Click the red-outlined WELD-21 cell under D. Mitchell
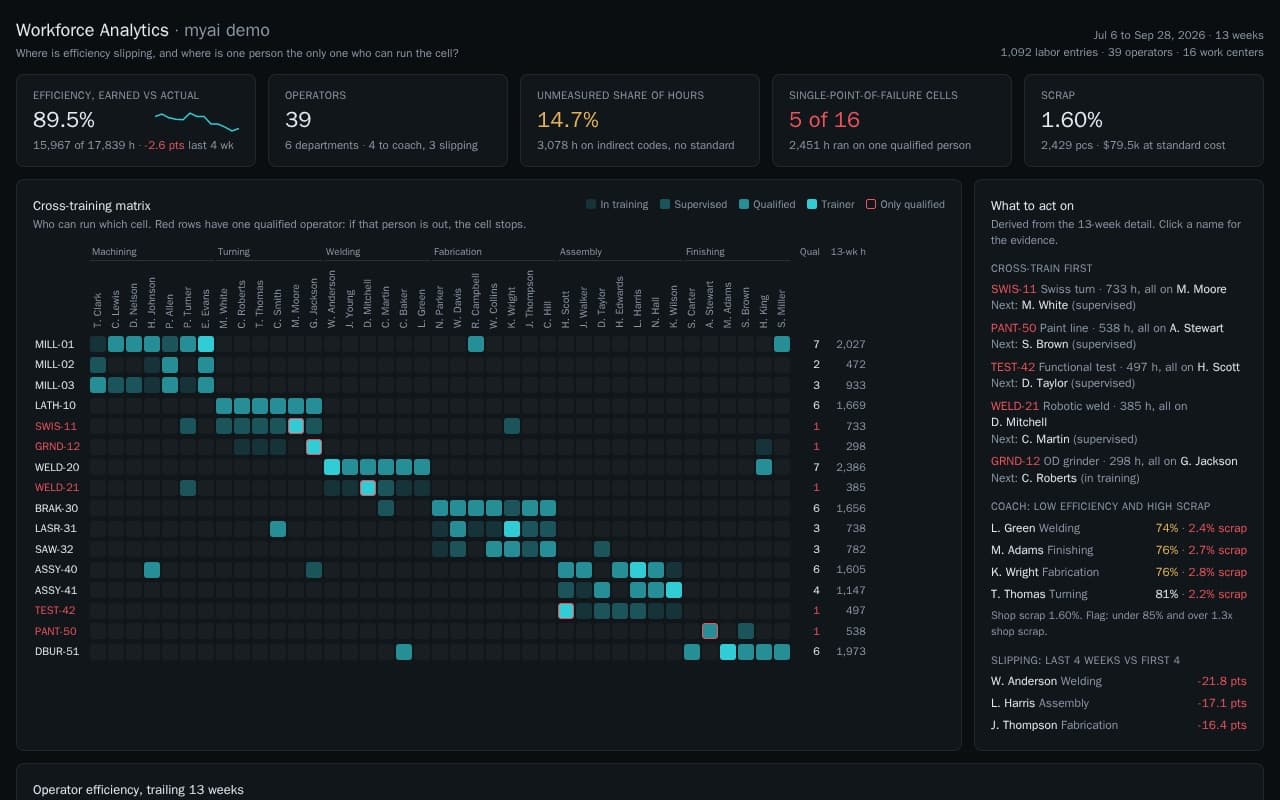The height and width of the screenshot is (800, 1280). (368, 488)
